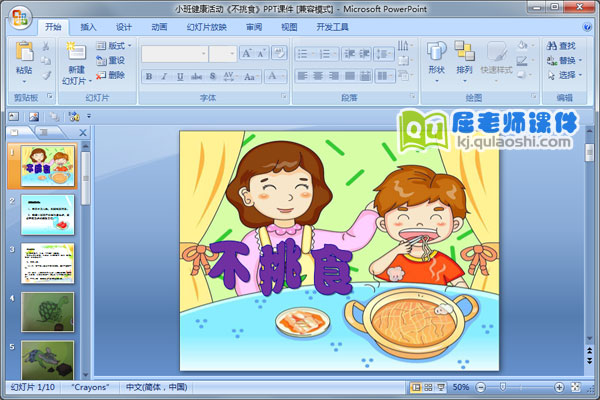Toggle Underline formatting
Screen dimensions: 600x400
180,77
